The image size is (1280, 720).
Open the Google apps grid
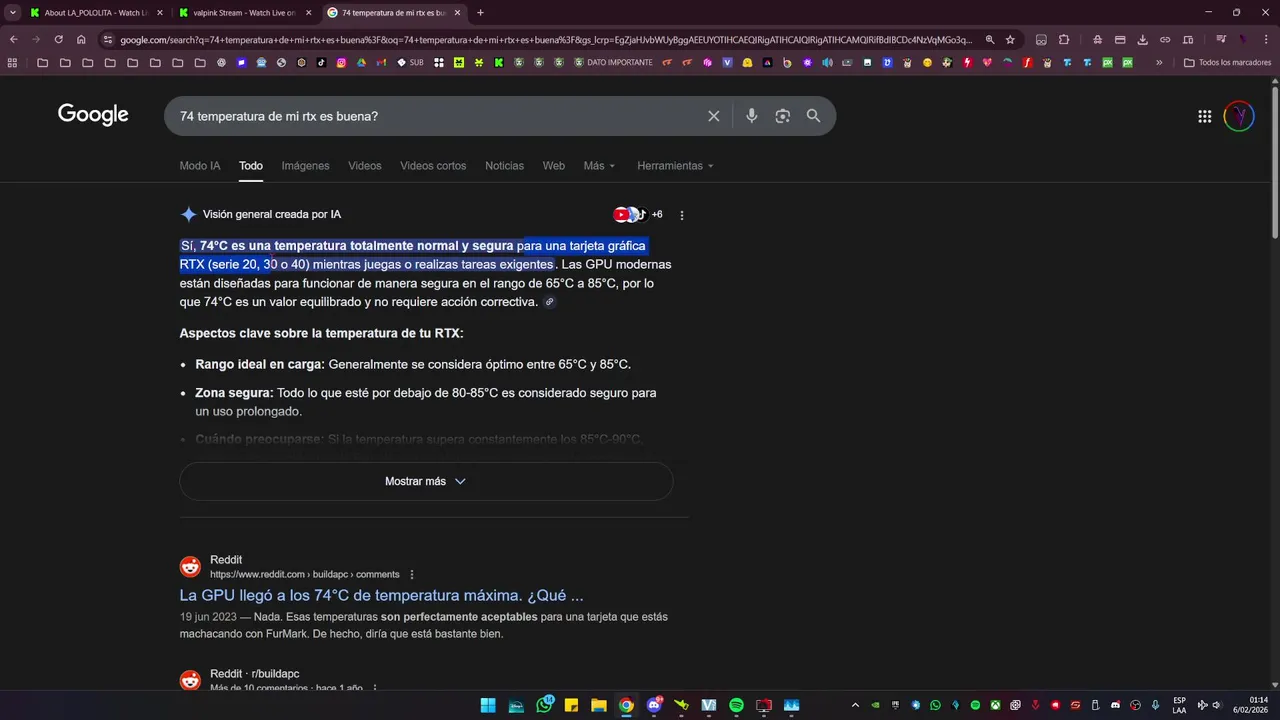(x=1205, y=116)
